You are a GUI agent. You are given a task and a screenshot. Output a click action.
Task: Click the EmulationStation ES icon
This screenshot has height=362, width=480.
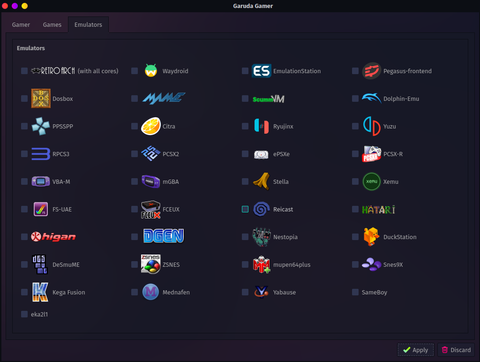click(261, 71)
